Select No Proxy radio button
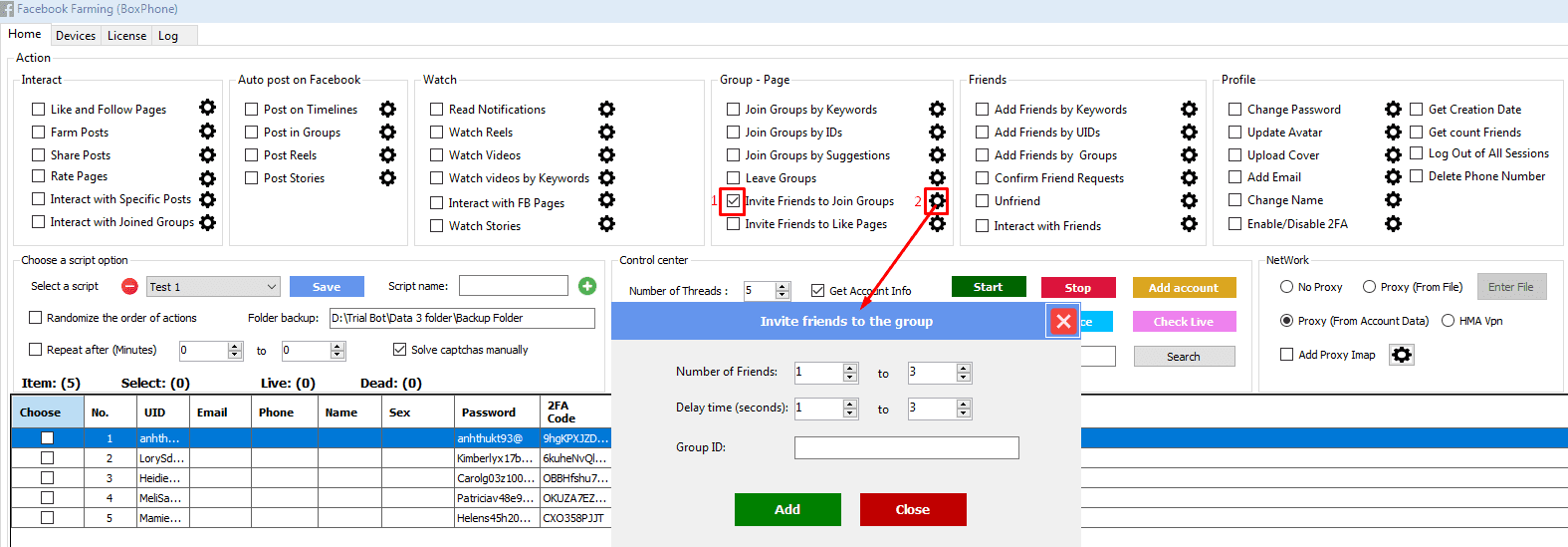 pyautogui.click(x=1287, y=287)
